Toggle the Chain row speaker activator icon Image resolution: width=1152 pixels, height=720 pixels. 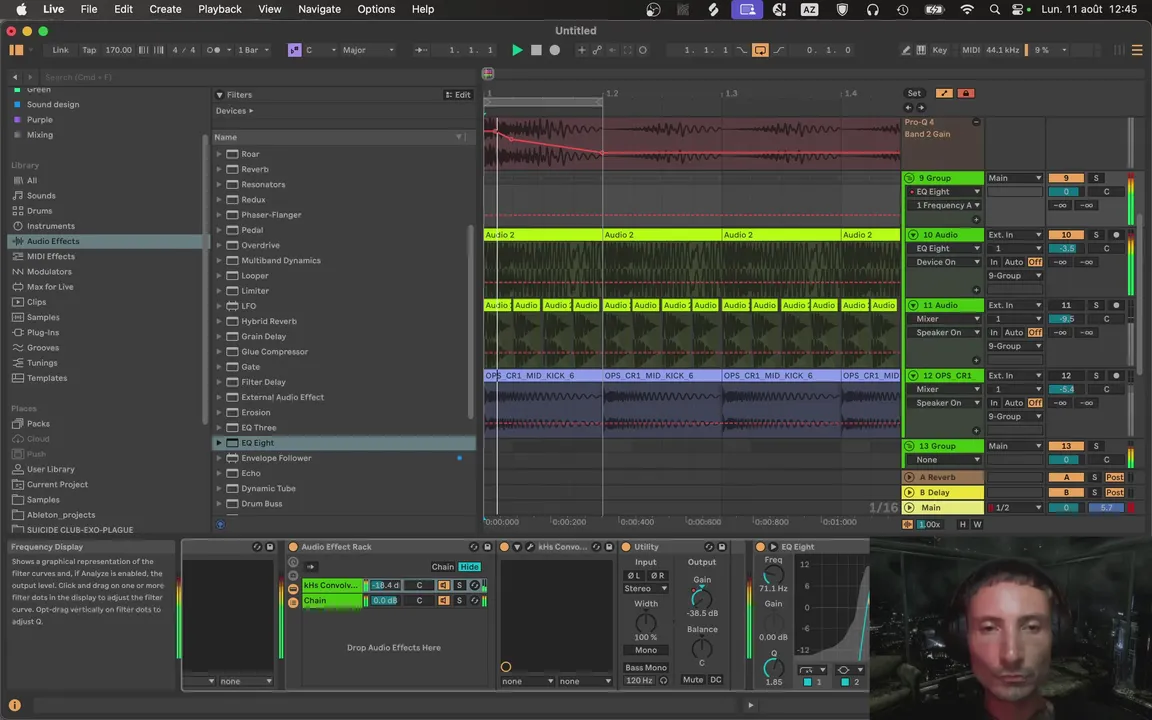click(x=444, y=601)
